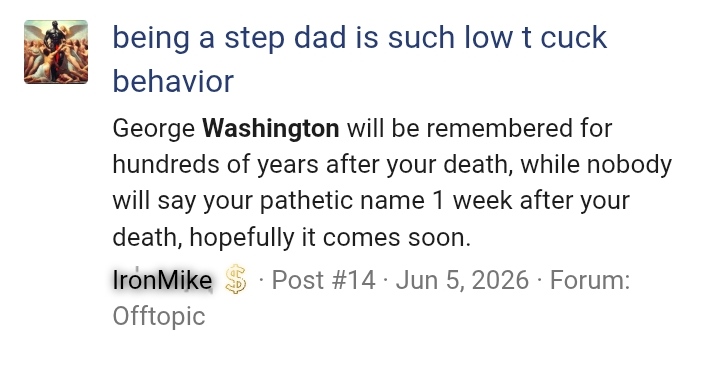Click the dark statue figure in the avatar
This screenshot has height=370, width=720.
coord(55,48)
